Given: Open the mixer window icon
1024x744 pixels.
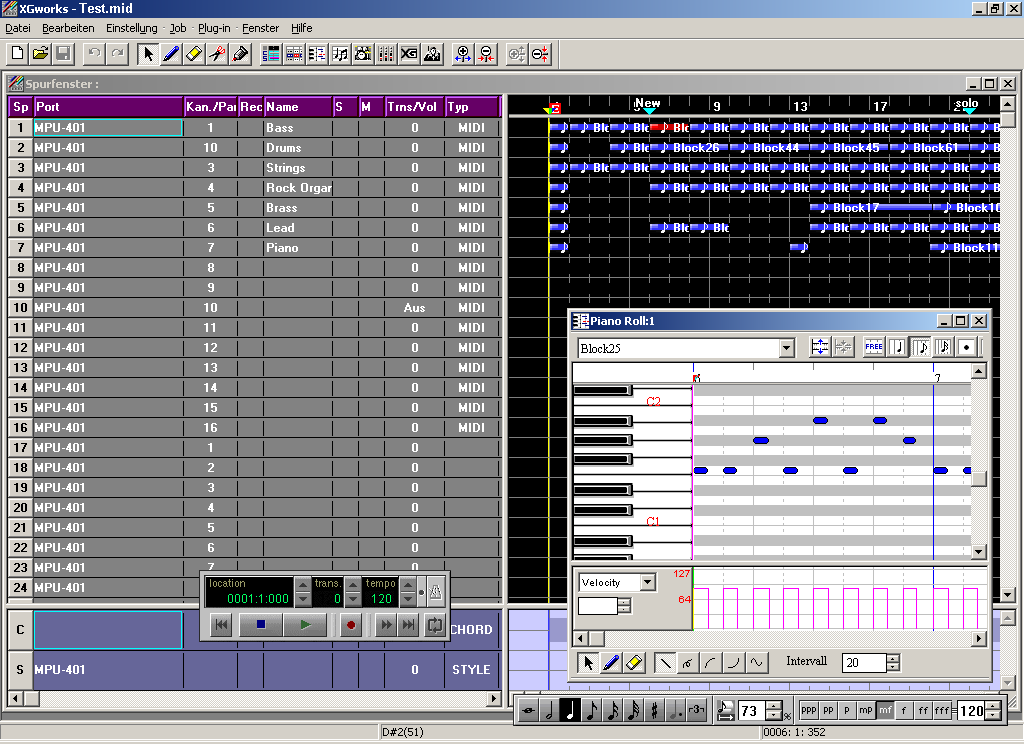Looking at the screenshot, I should pyautogui.click(x=386, y=54).
